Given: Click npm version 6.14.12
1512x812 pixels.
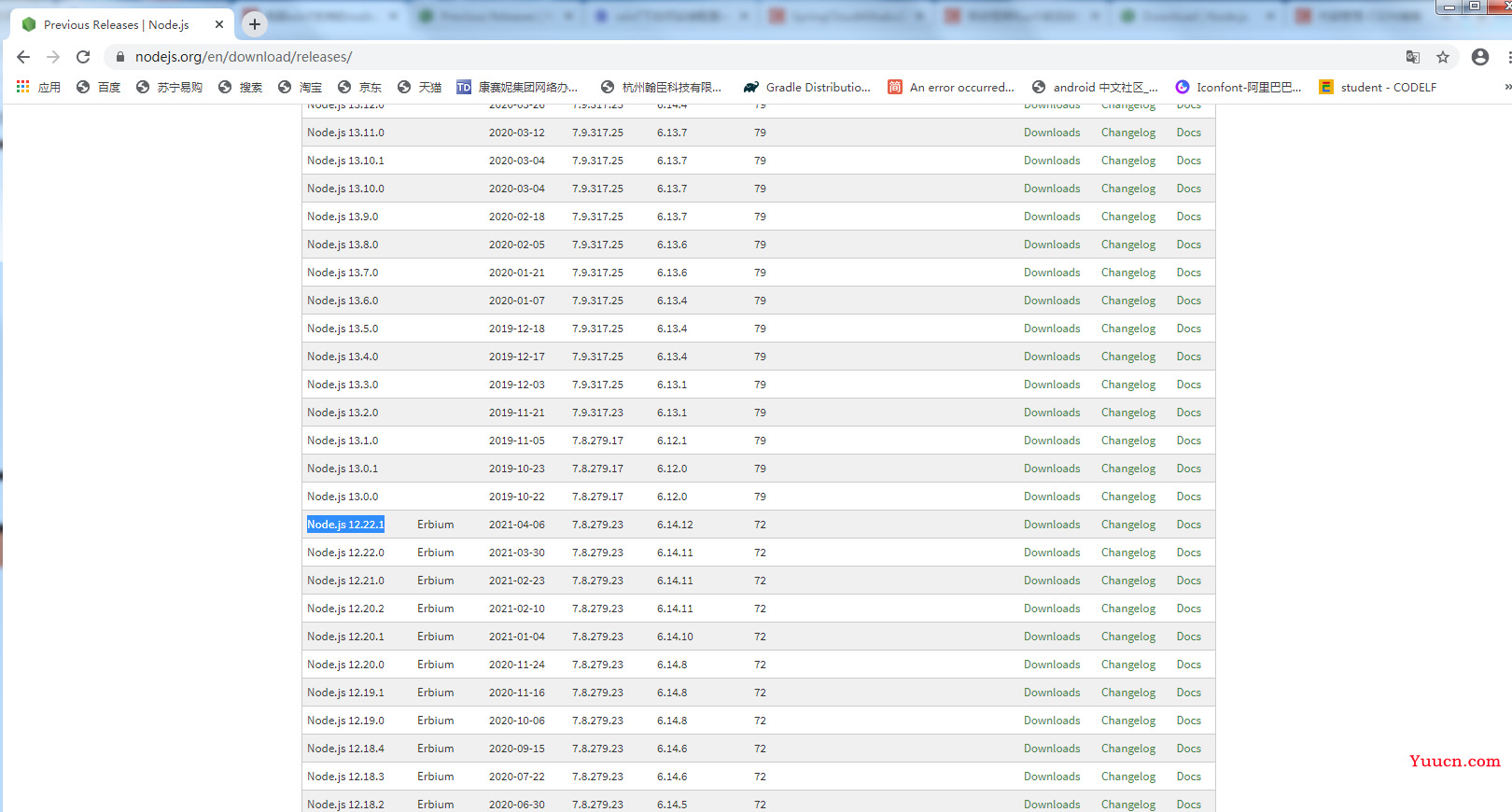Looking at the screenshot, I should pyautogui.click(x=675, y=525).
